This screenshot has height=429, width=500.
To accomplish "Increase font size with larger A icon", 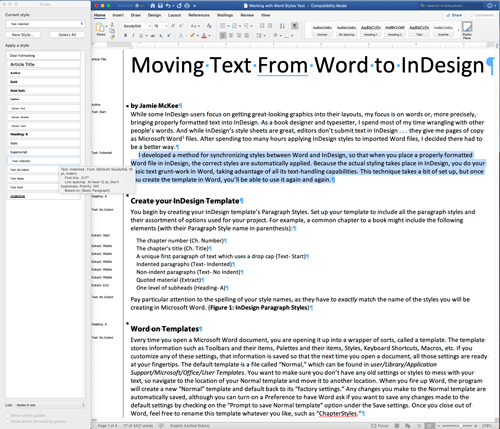I will tap(173, 26).
